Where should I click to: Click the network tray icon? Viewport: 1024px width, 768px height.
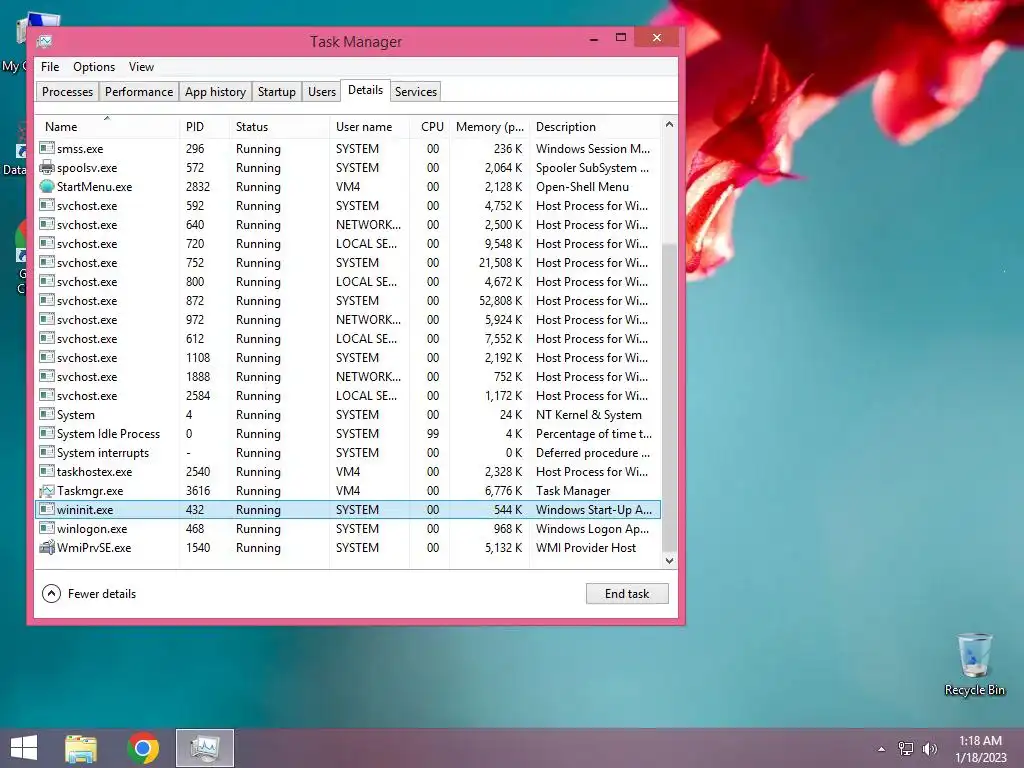[x=906, y=748]
